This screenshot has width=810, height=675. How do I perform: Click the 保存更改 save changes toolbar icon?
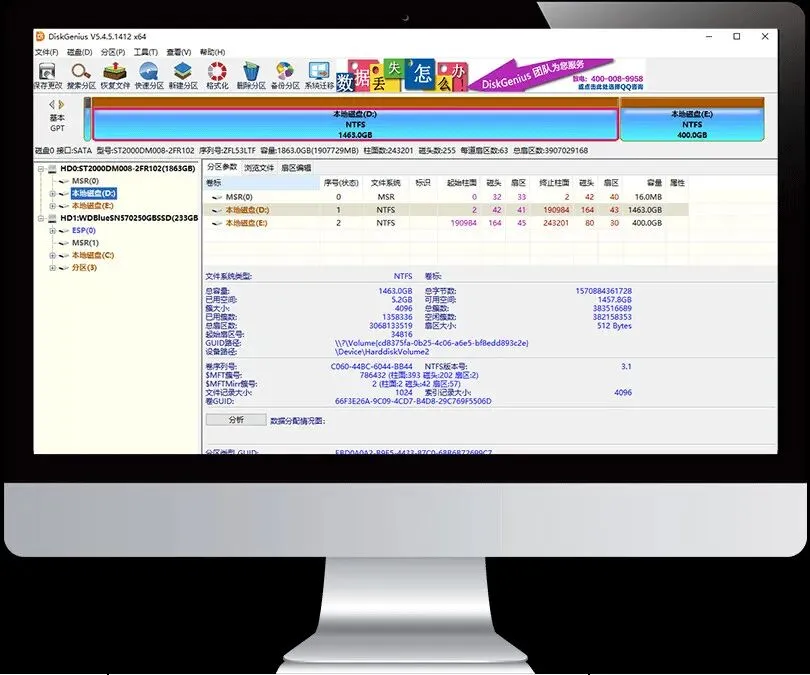48,76
